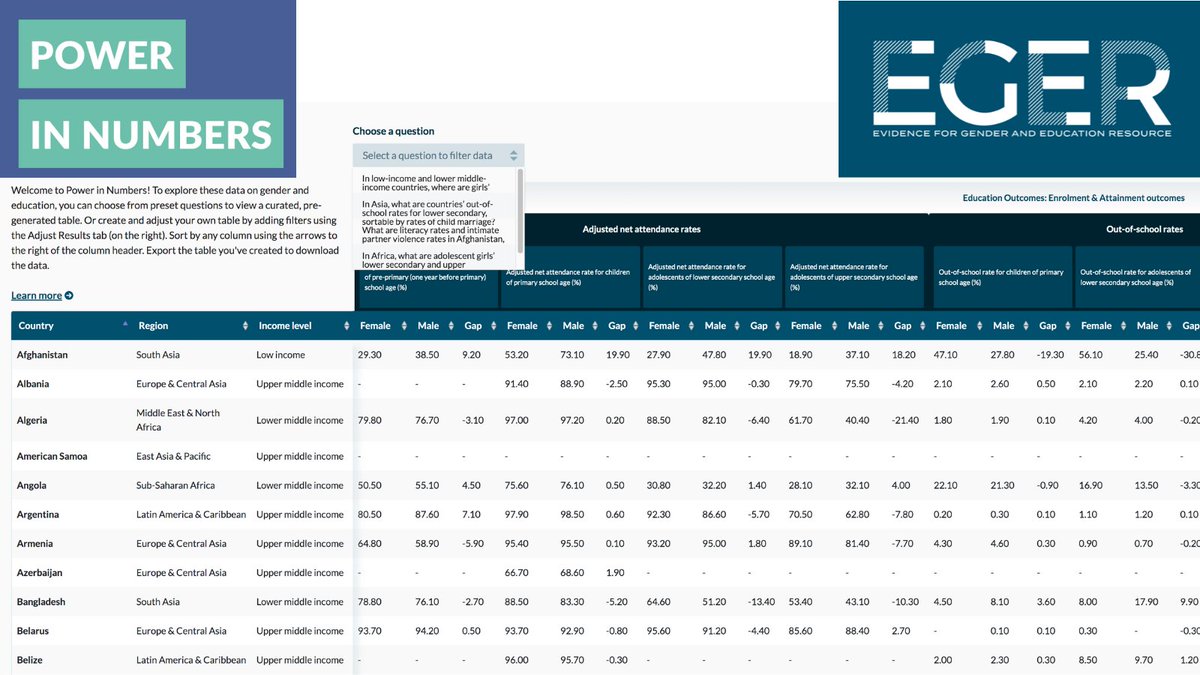
Task: Open the Select a question dropdown
Action: pyautogui.click(x=438, y=155)
